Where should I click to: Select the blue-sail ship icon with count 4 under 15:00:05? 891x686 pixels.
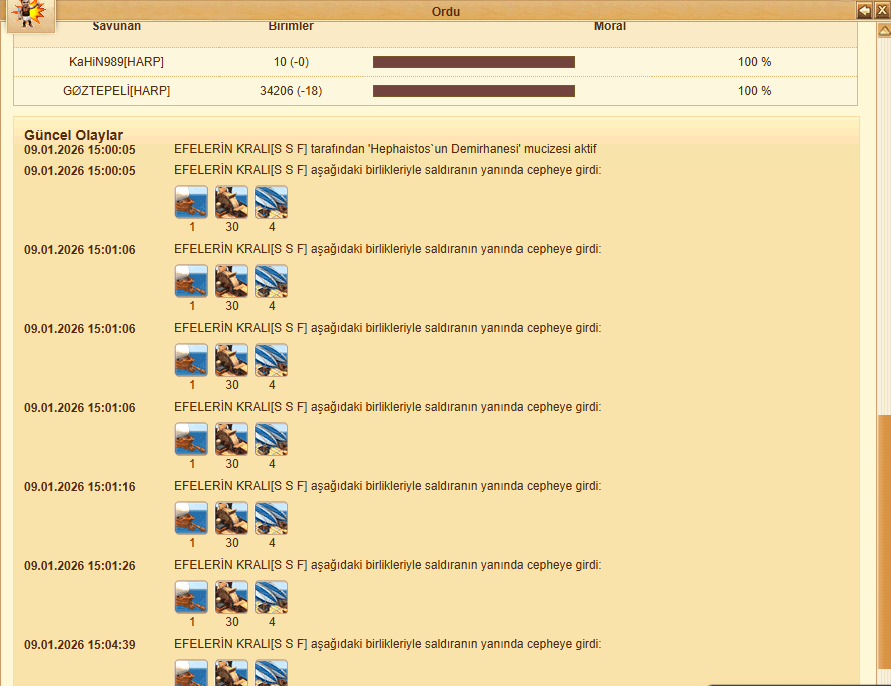click(271, 202)
